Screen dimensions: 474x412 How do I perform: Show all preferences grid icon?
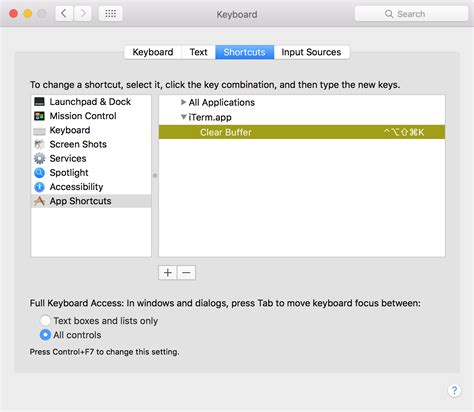(x=111, y=14)
